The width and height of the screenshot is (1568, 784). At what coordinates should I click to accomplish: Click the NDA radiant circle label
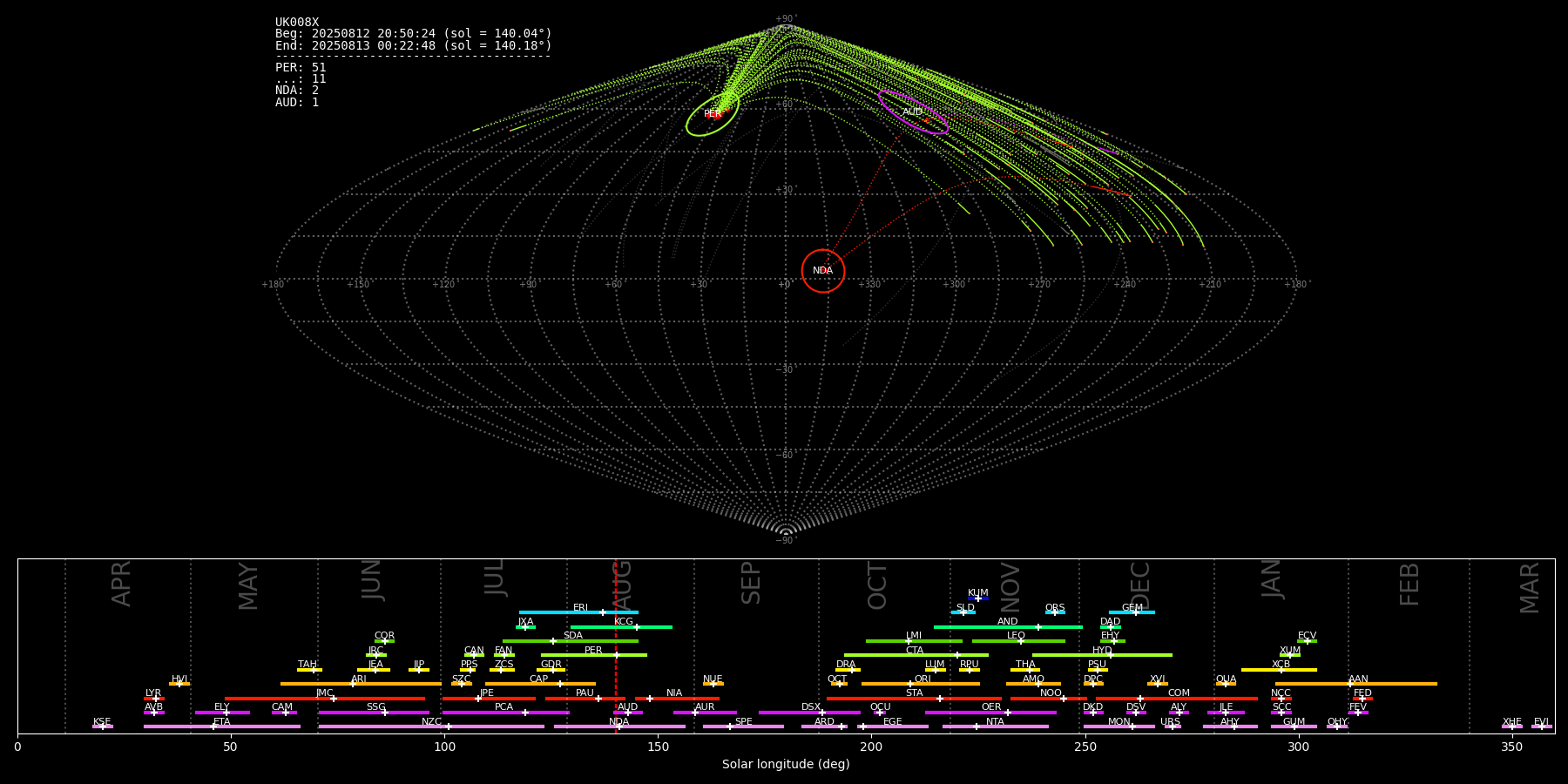pyautogui.click(x=822, y=271)
